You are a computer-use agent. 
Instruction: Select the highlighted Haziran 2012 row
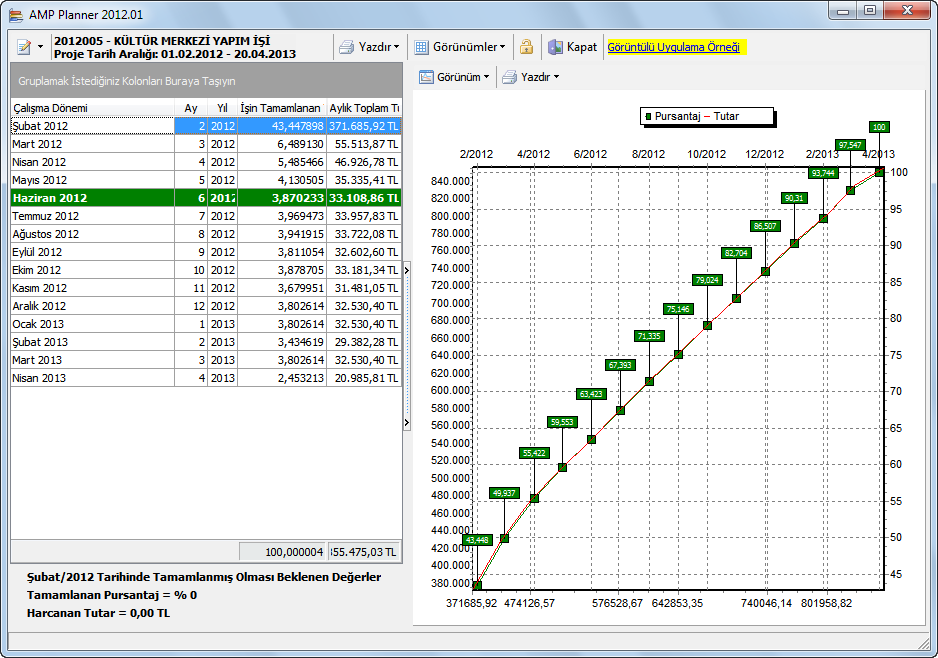point(92,198)
